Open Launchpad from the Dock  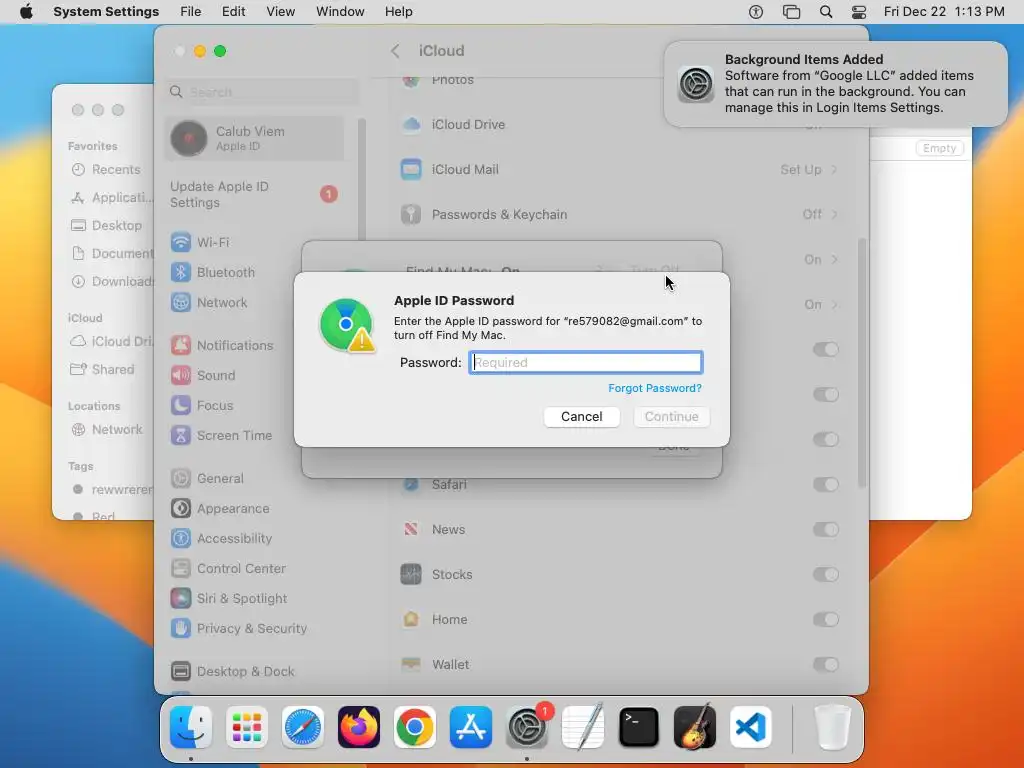coord(247,727)
